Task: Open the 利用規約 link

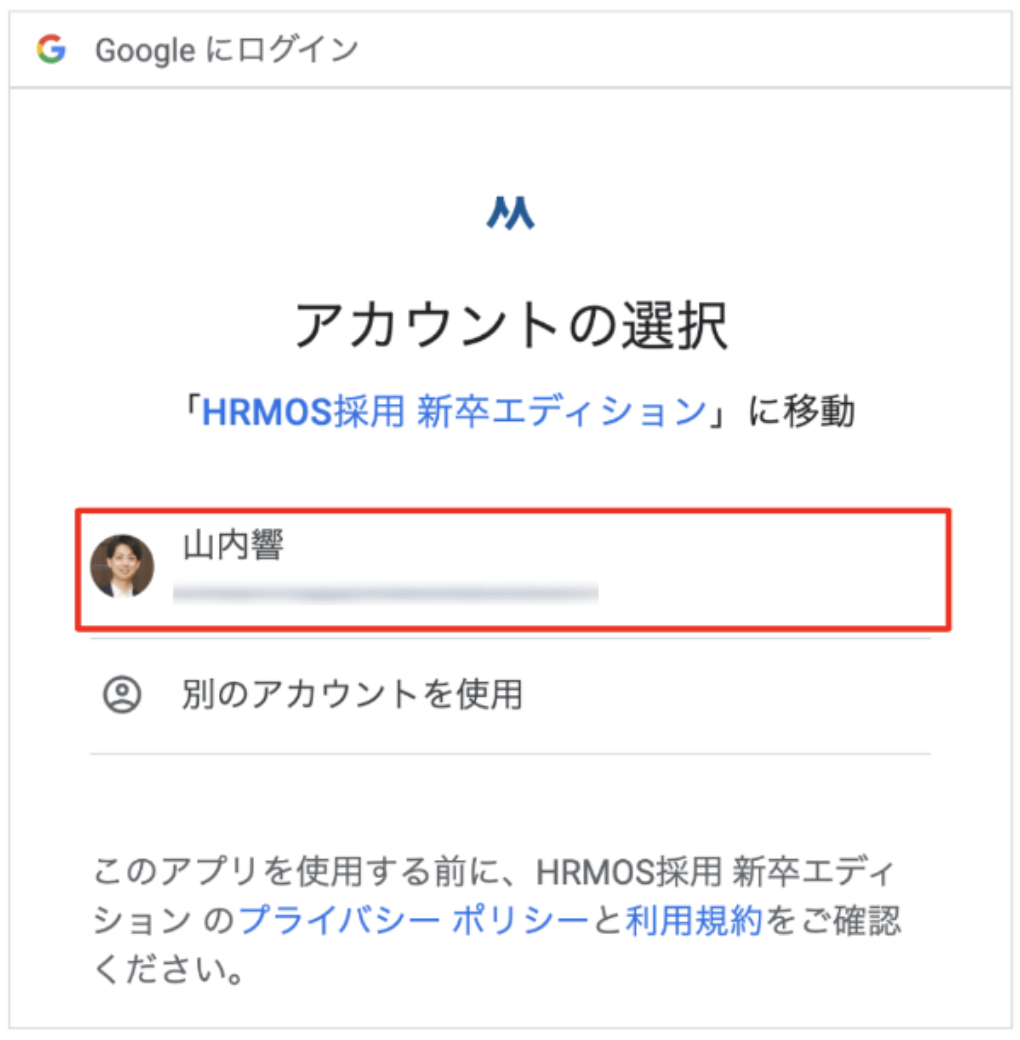Action: (694, 920)
